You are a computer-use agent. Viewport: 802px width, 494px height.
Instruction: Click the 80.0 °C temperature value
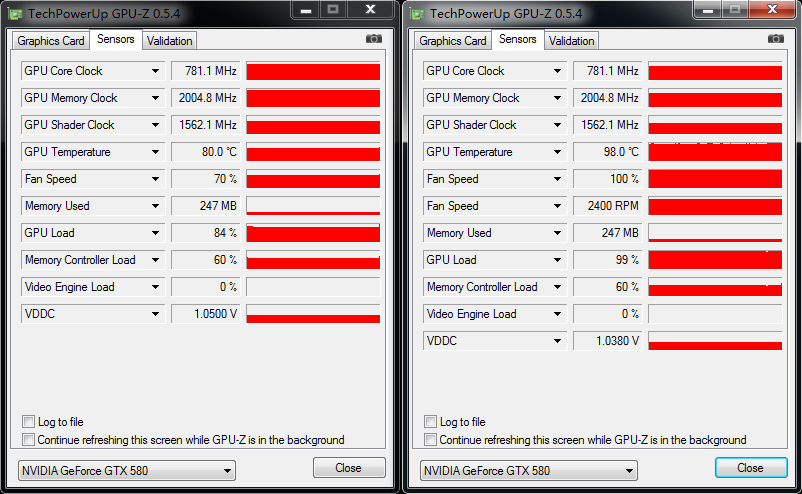click(205, 152)
